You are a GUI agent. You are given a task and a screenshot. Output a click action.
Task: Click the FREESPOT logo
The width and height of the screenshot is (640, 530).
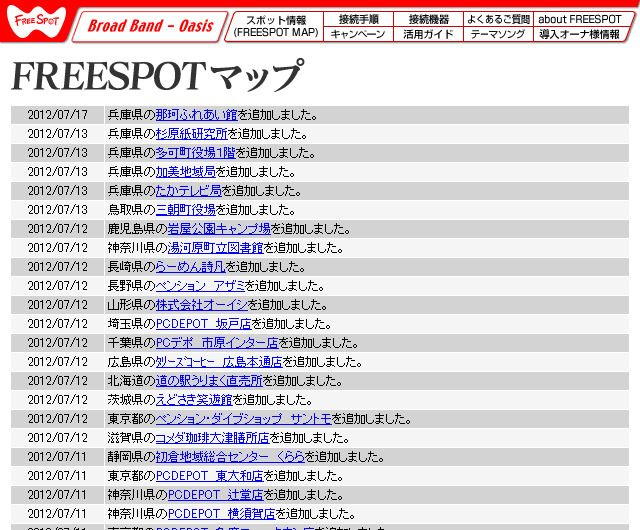[x=36, y=21]
